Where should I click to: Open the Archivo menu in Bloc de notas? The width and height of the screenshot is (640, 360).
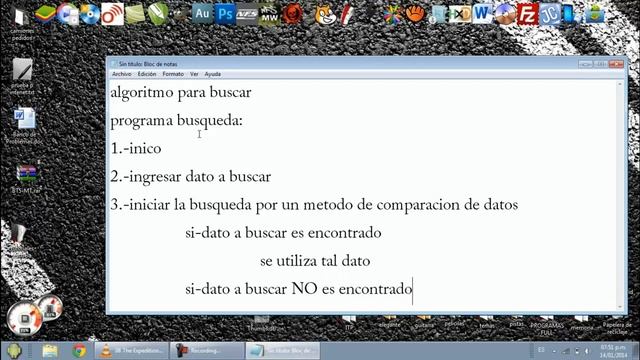tap(122, 74)
